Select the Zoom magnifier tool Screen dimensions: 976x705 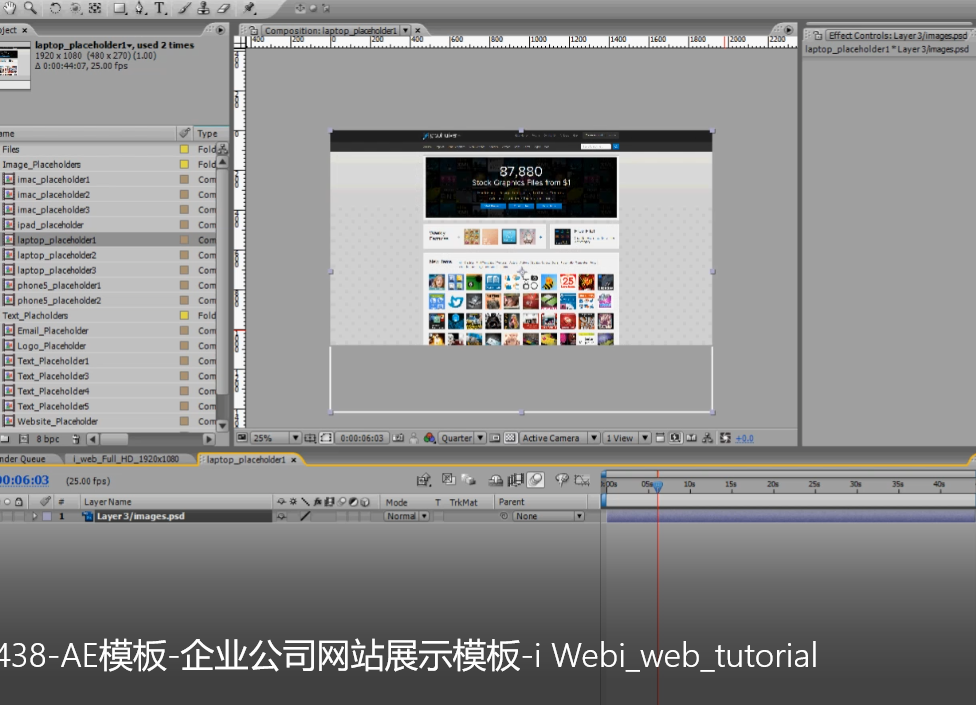(x=30, y=7)
